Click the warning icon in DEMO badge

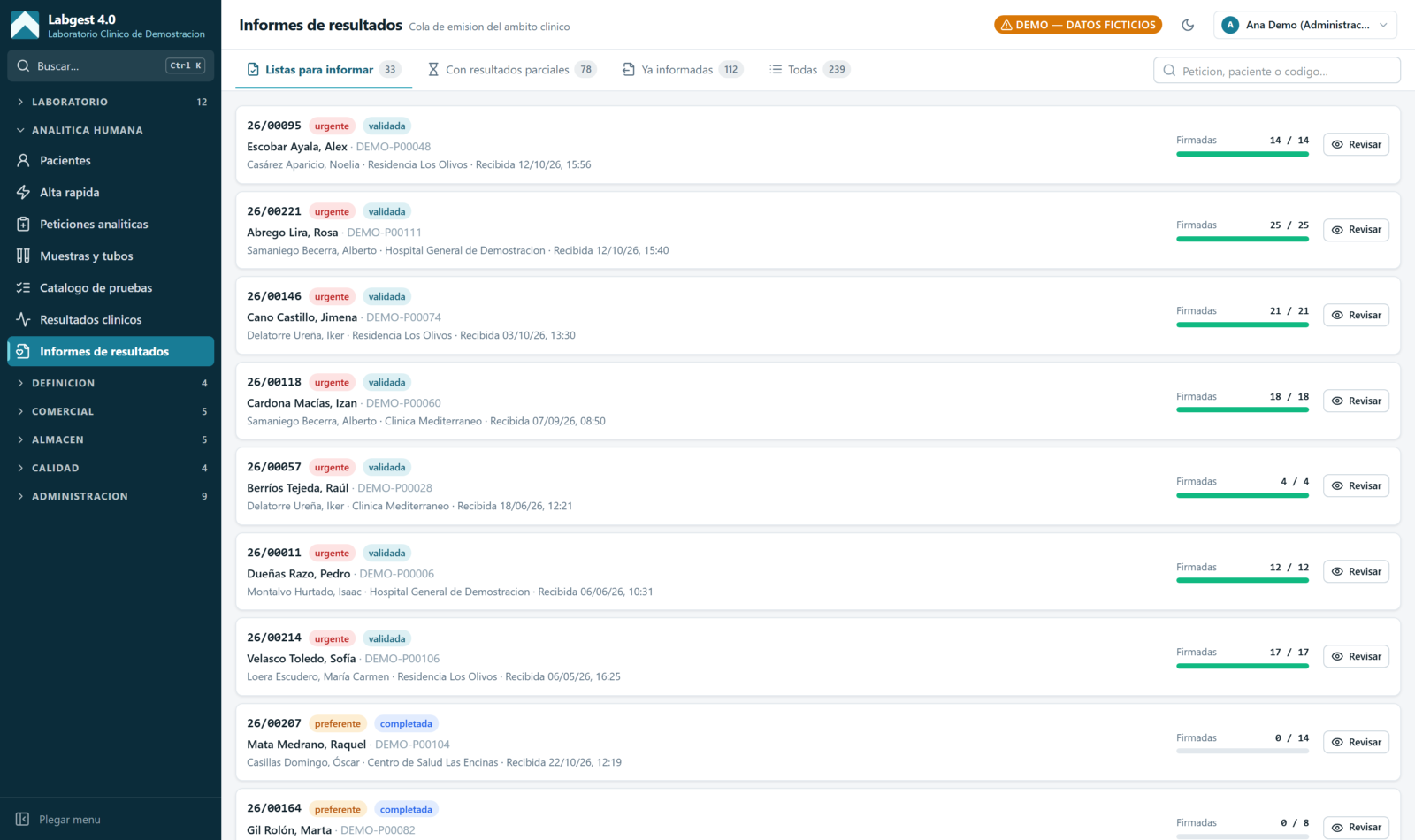coord(1006,25)
